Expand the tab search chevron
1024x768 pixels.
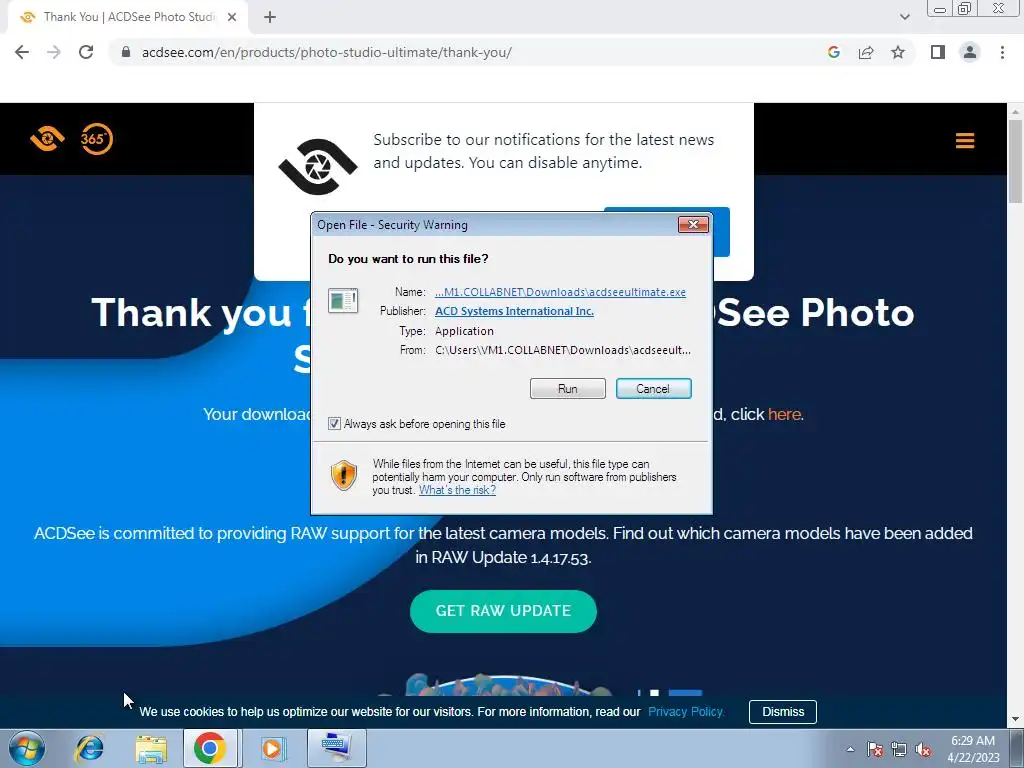click(x=904, y=17)
